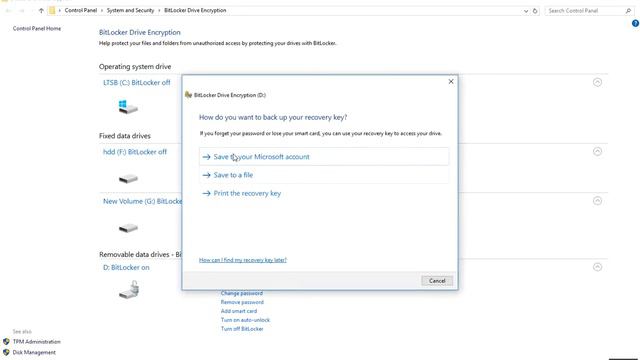Click Change password link
The image size is (640, 360).
pos(242,293)
